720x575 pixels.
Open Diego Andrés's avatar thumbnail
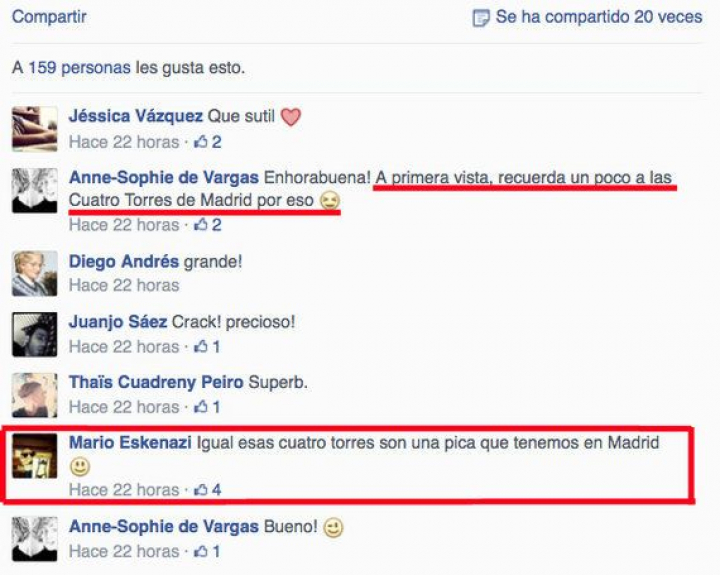[35, 273]
